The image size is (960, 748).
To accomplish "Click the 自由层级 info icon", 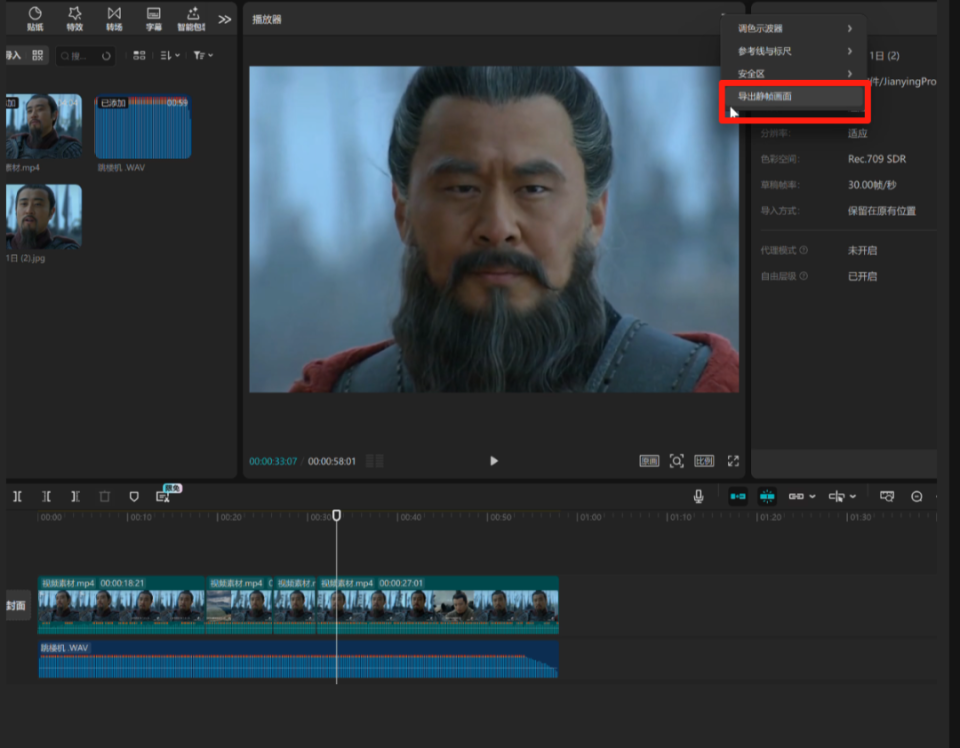I will click(x=803, y=276).
